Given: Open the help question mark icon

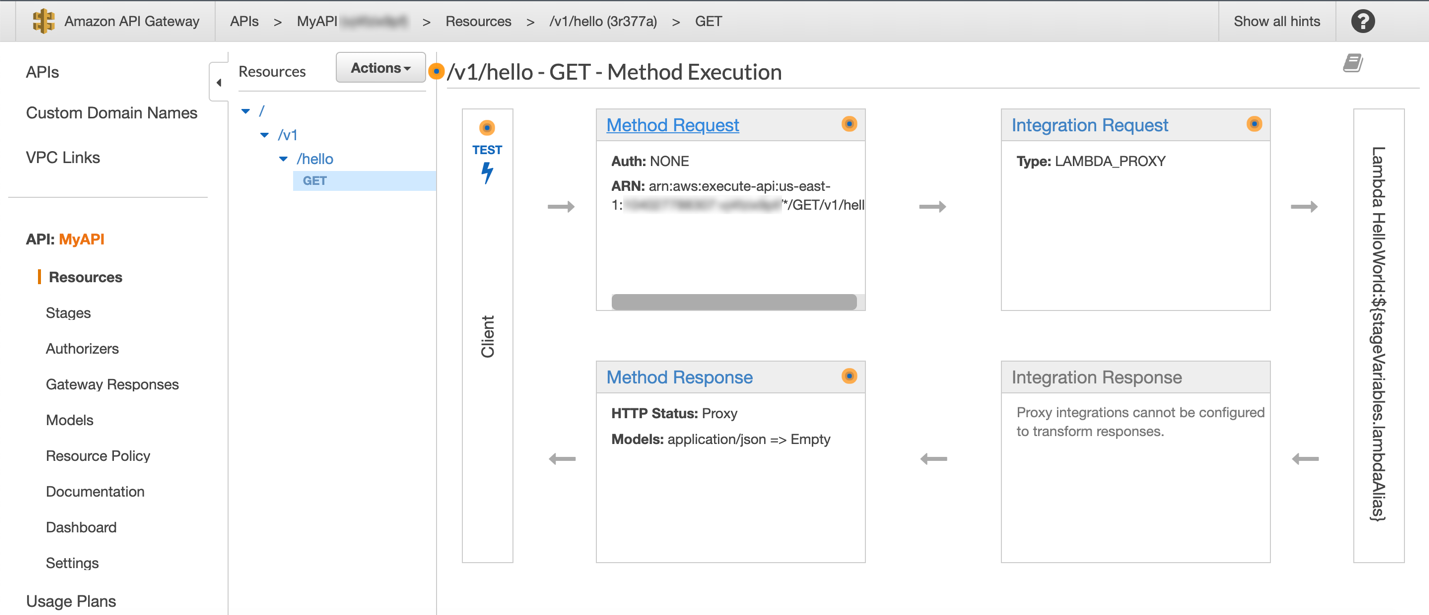Looking at the screenshot, I should (1362, 21).
